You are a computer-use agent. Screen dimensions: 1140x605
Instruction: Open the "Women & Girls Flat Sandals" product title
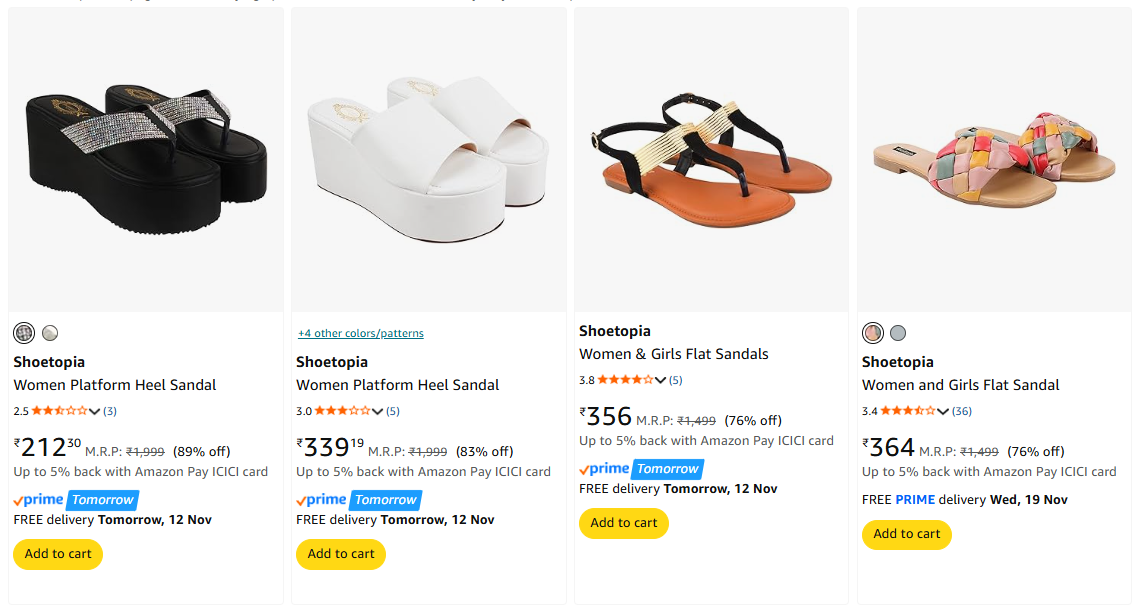coord(674,354)
